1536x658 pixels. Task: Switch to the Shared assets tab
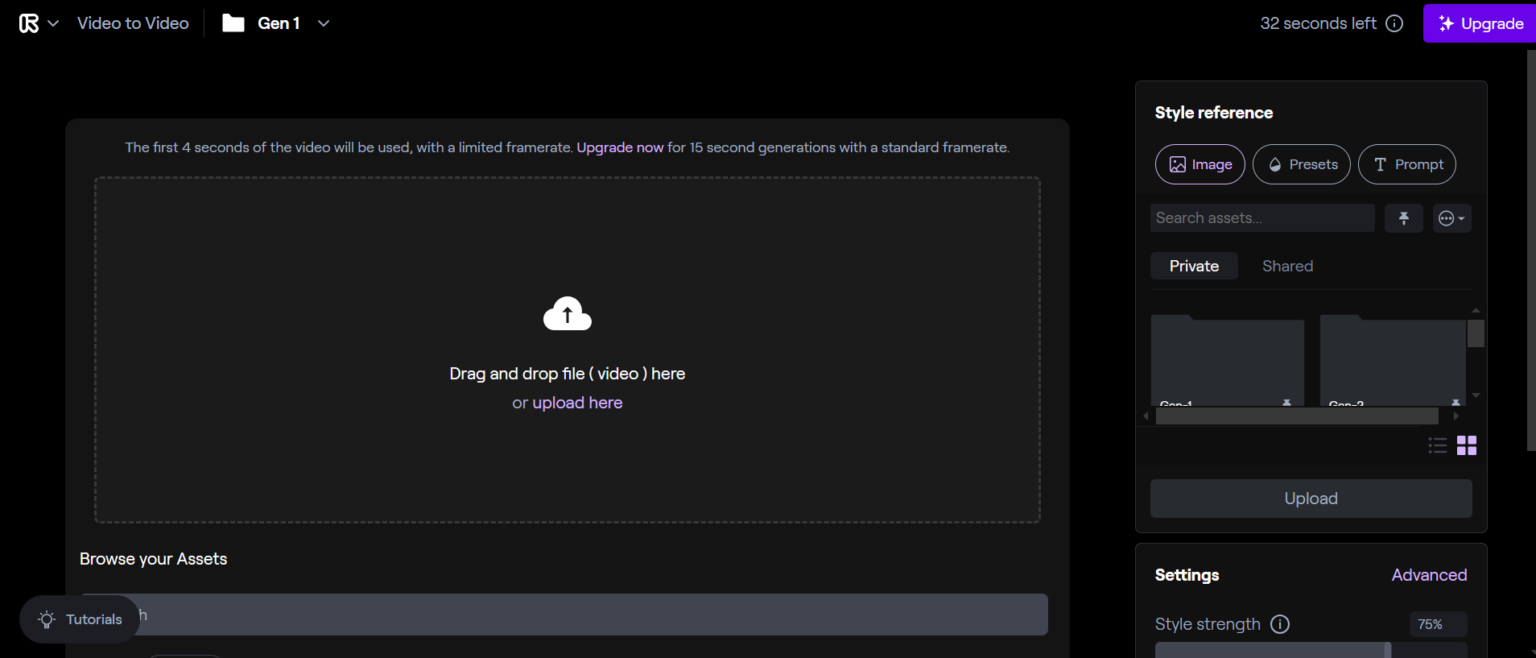(1287, 266)
